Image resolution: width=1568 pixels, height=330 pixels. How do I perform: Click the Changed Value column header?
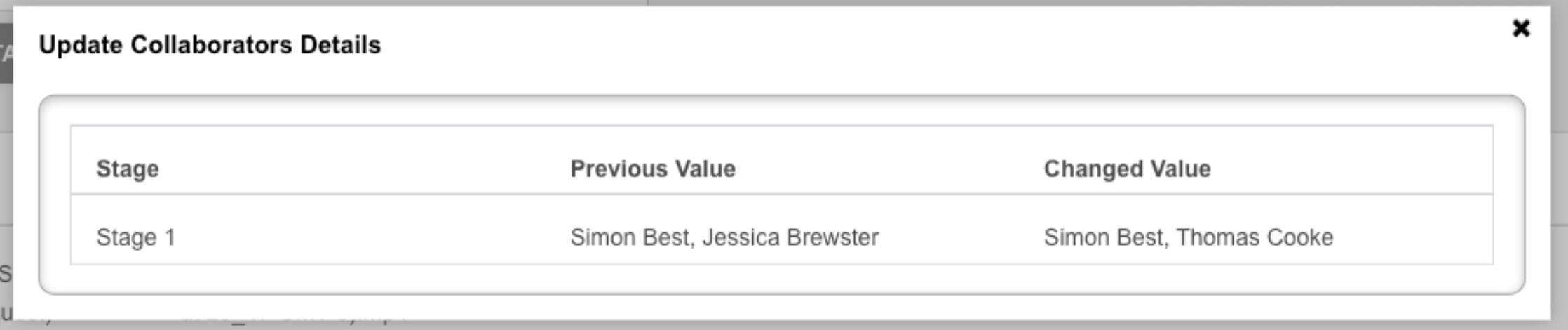(x=1127, y=169)
